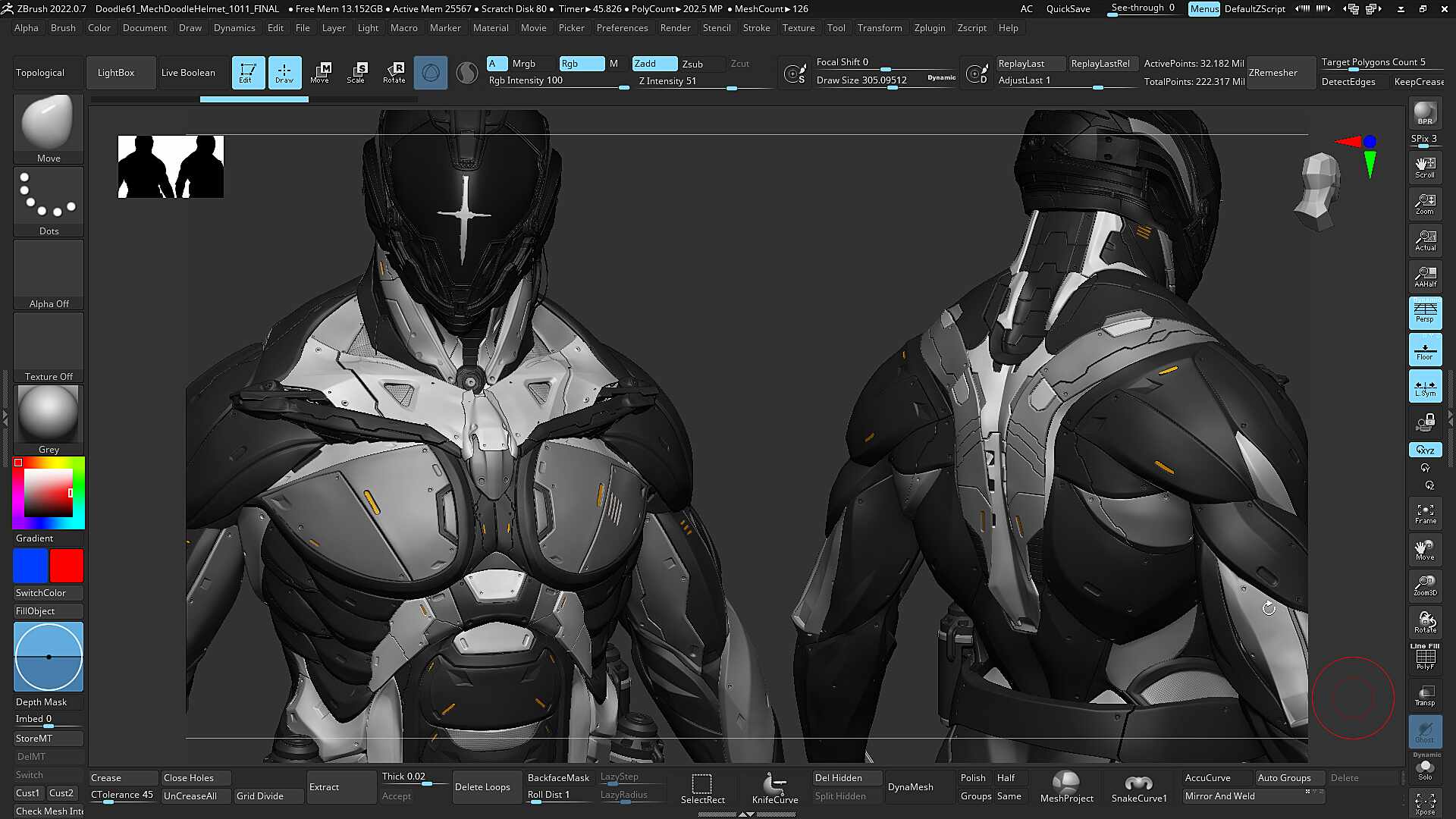This screenshot has width=1456, height=819.
Task: Select the KnifeCurve brush icon
Action: click(774, 789)
